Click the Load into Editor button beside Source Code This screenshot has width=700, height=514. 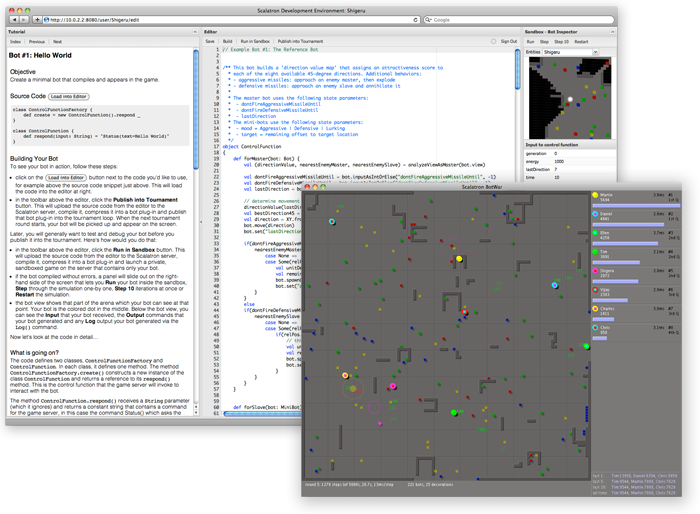tap(69, 96)
